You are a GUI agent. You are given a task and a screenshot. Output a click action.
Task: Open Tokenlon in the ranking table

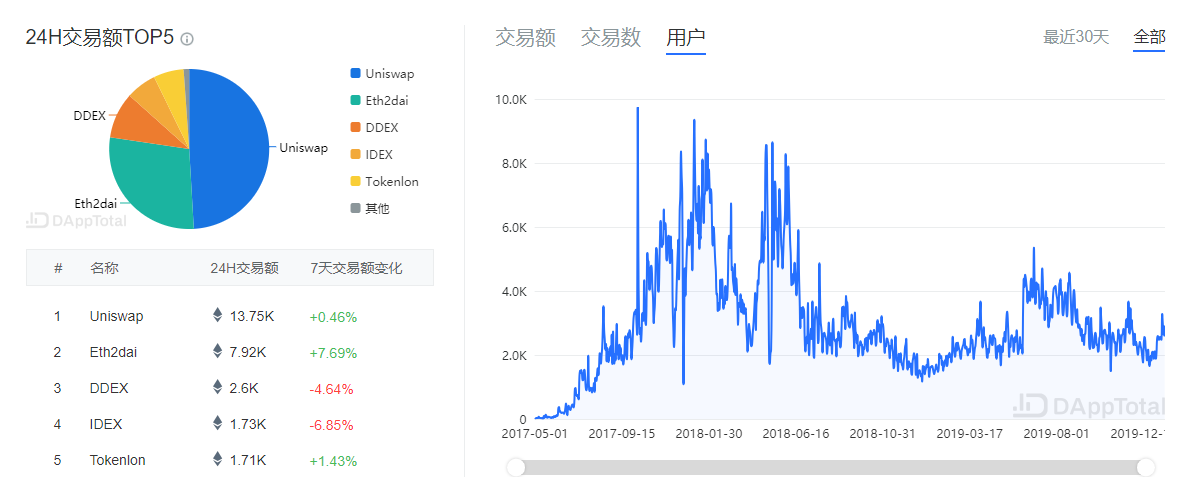(x=117, y=460)
